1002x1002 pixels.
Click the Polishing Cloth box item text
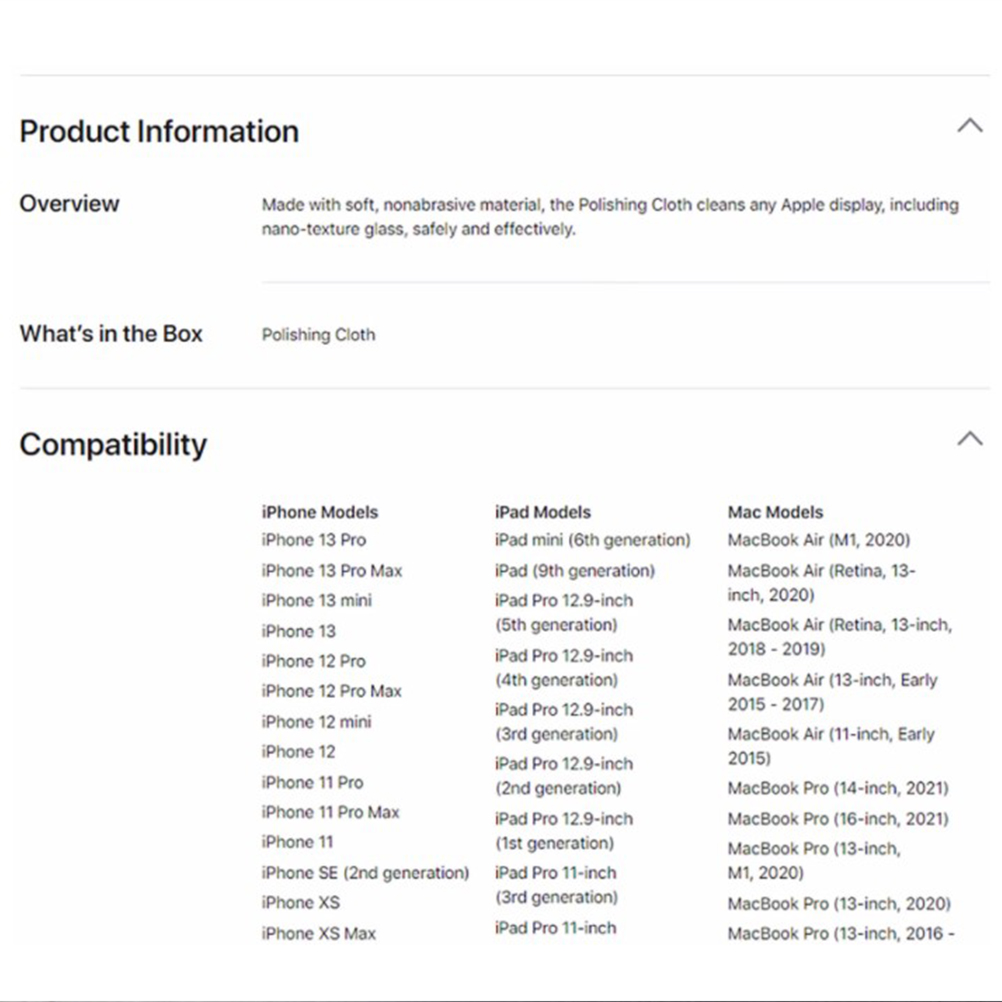pos(318,335)
